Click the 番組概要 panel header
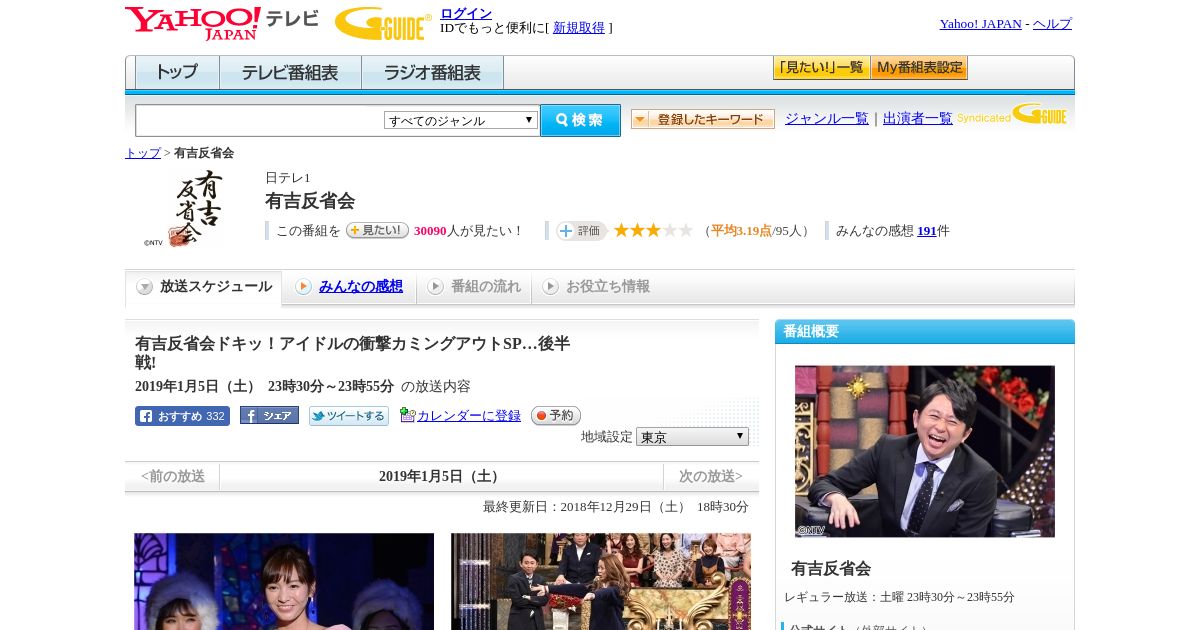Image resolution: width=1200 pixels, height=630 pixels. [925, 331]
